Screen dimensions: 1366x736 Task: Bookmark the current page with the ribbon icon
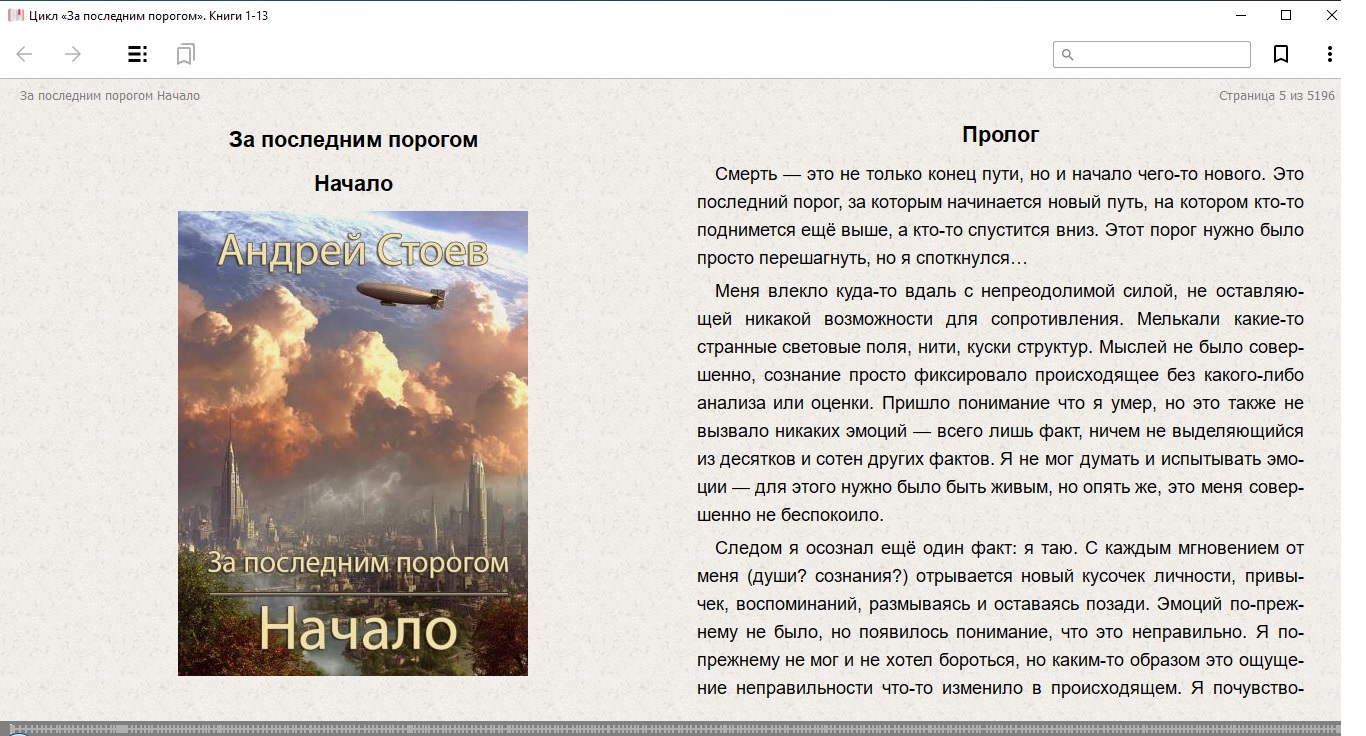[1281, 54]
